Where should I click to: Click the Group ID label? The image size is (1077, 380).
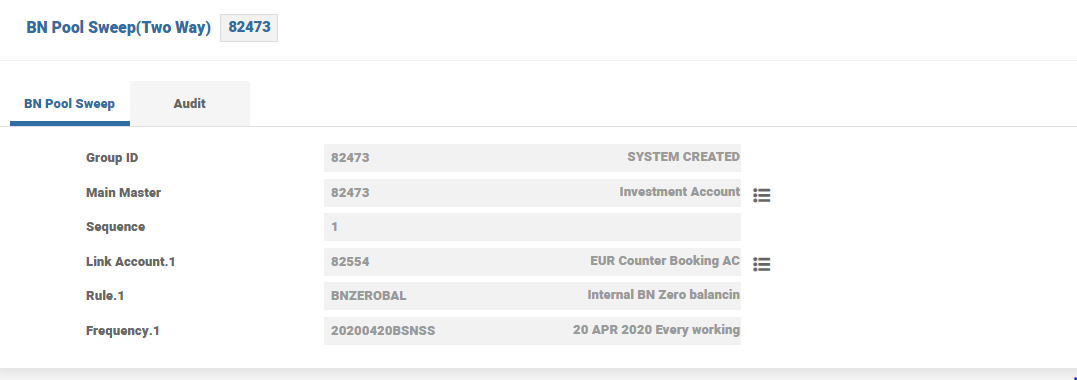point(112,158)
